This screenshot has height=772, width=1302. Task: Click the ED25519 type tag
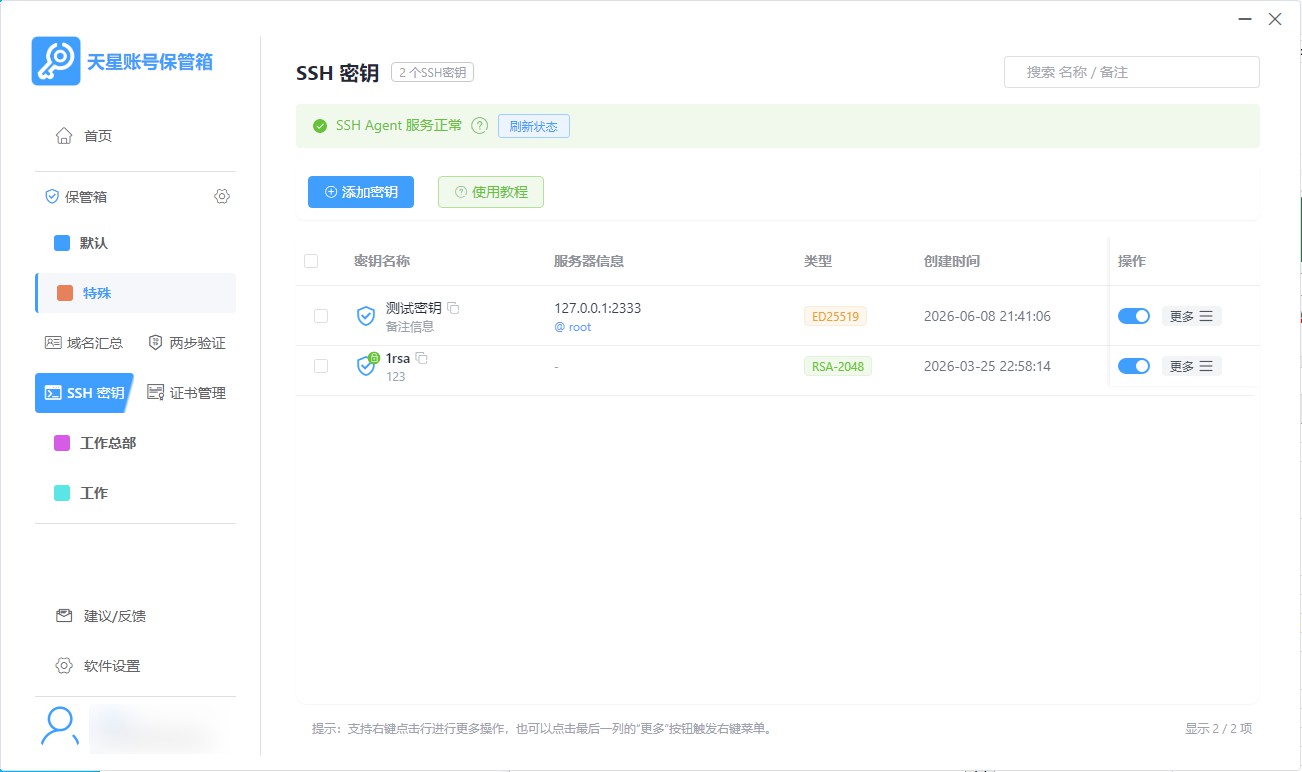pos(835,316)
